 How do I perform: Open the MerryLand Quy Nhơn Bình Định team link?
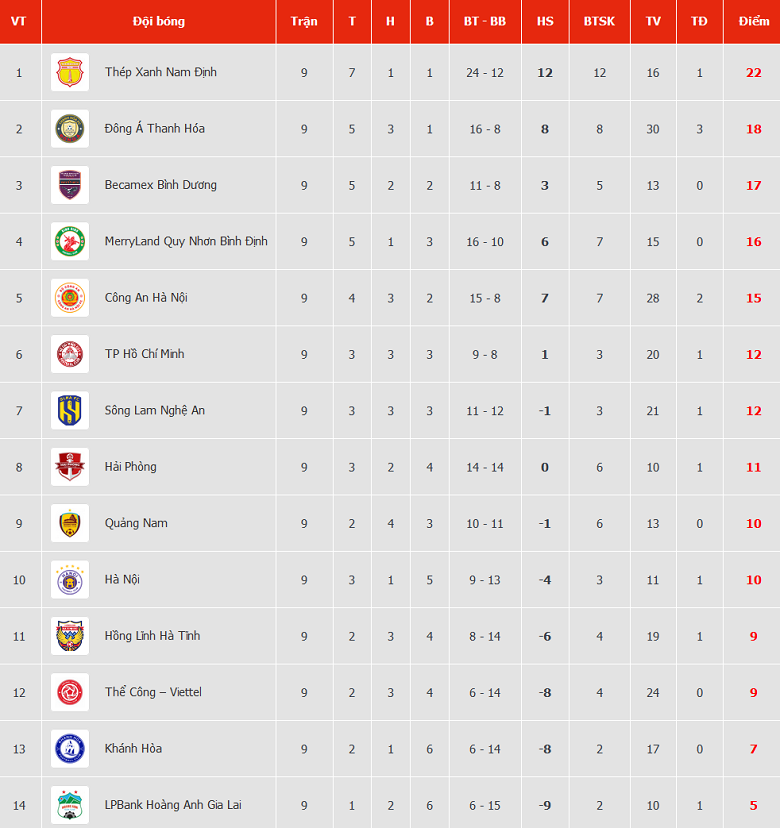click(186, 241)
